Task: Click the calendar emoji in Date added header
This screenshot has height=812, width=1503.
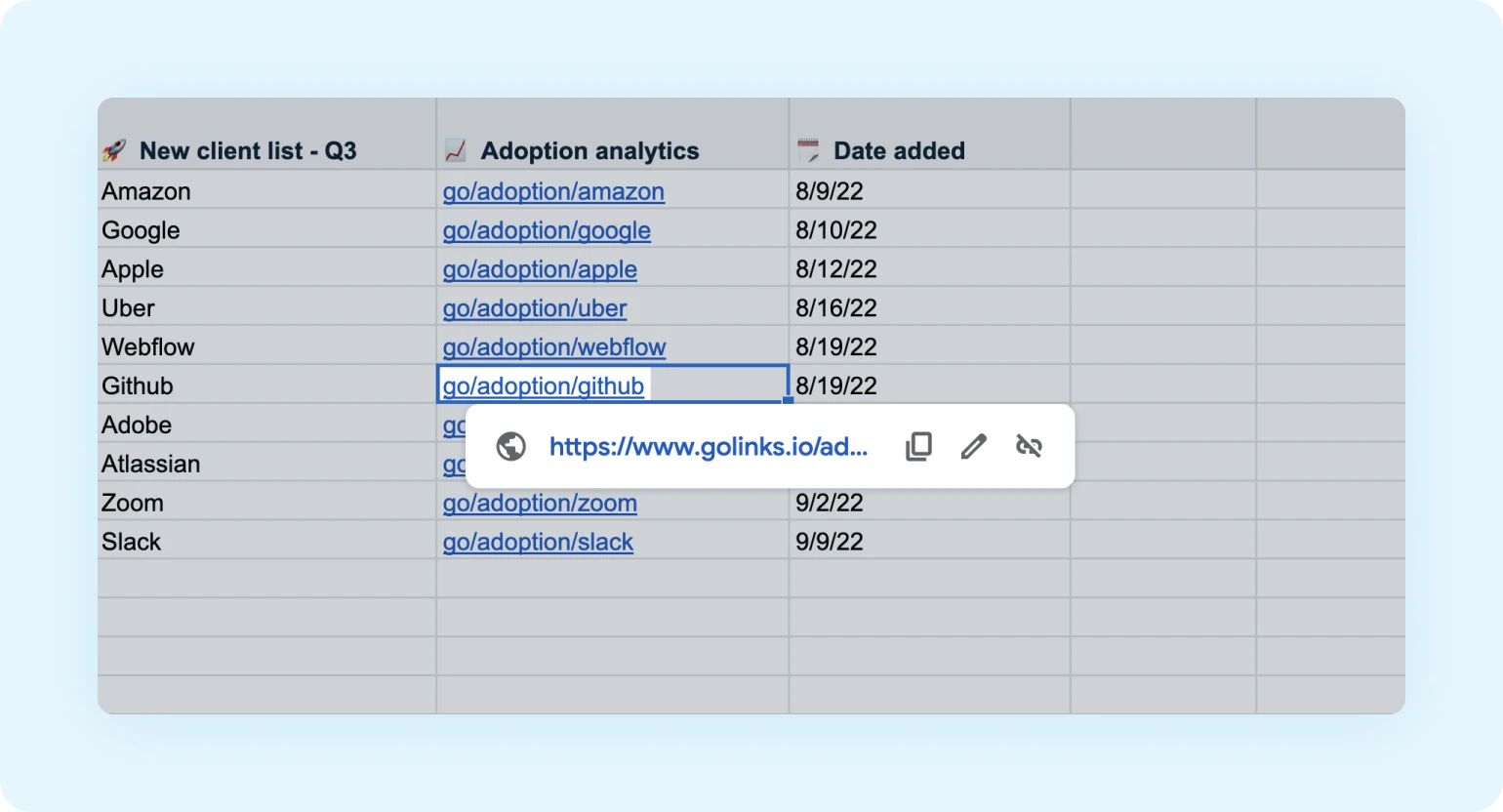Action: (807, 150)
